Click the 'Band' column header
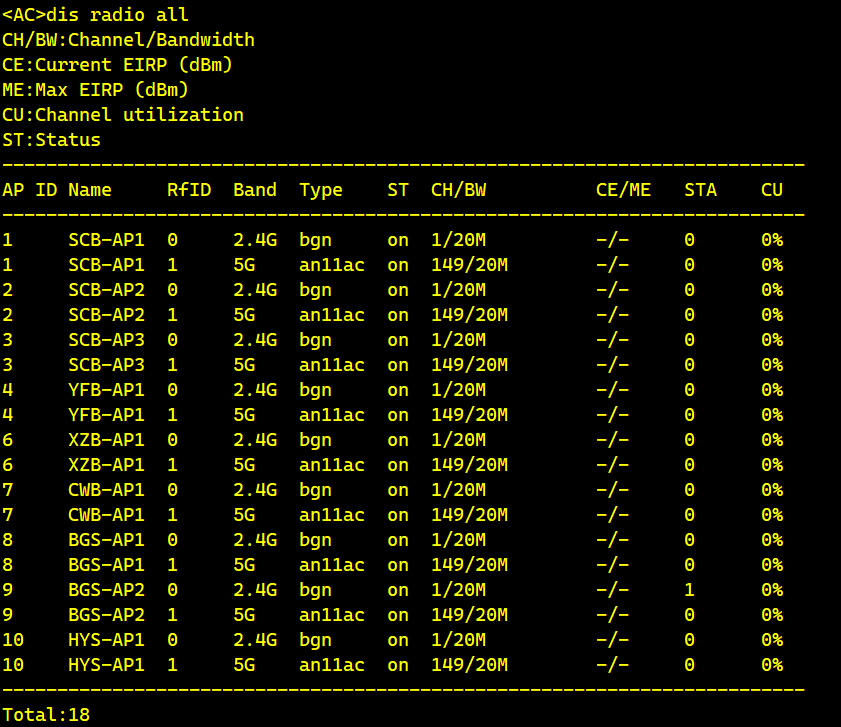 tap(255, 190)
